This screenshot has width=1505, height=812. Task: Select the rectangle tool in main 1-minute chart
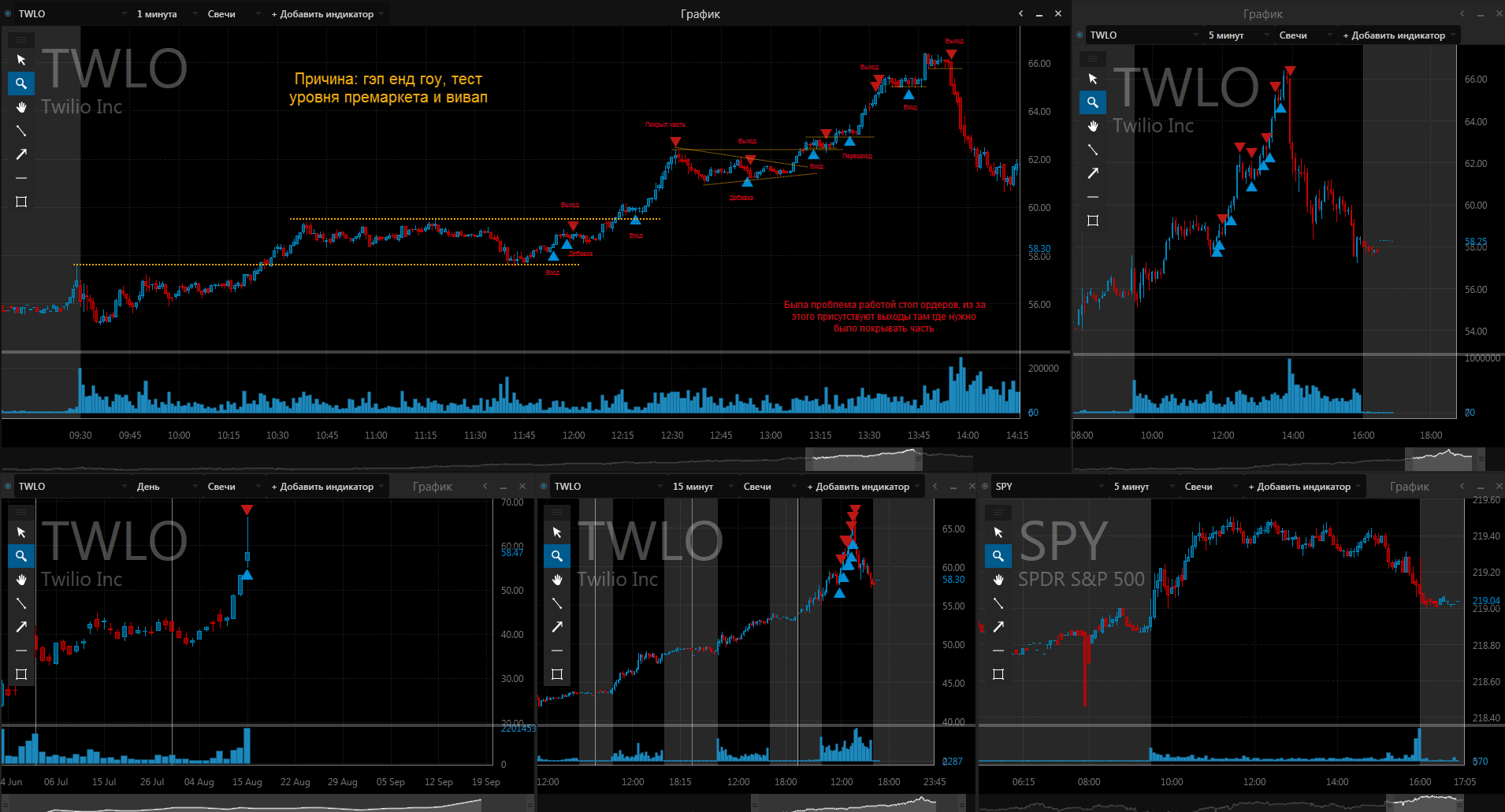(x=21, y=202)
